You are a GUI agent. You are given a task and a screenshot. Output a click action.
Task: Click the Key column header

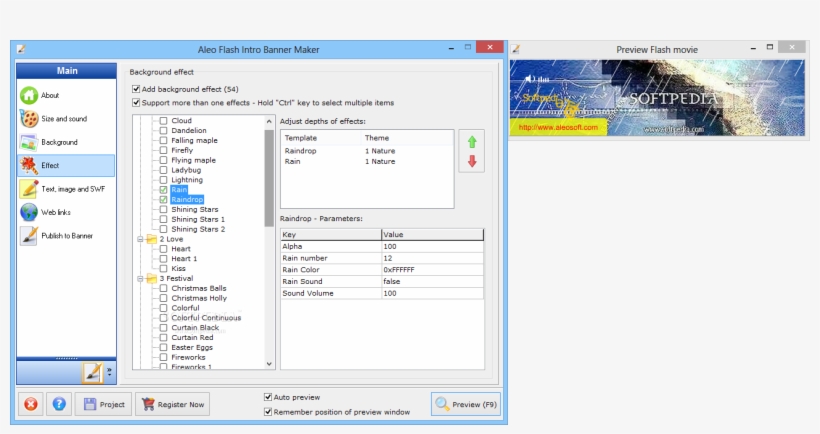pos(331,234)
